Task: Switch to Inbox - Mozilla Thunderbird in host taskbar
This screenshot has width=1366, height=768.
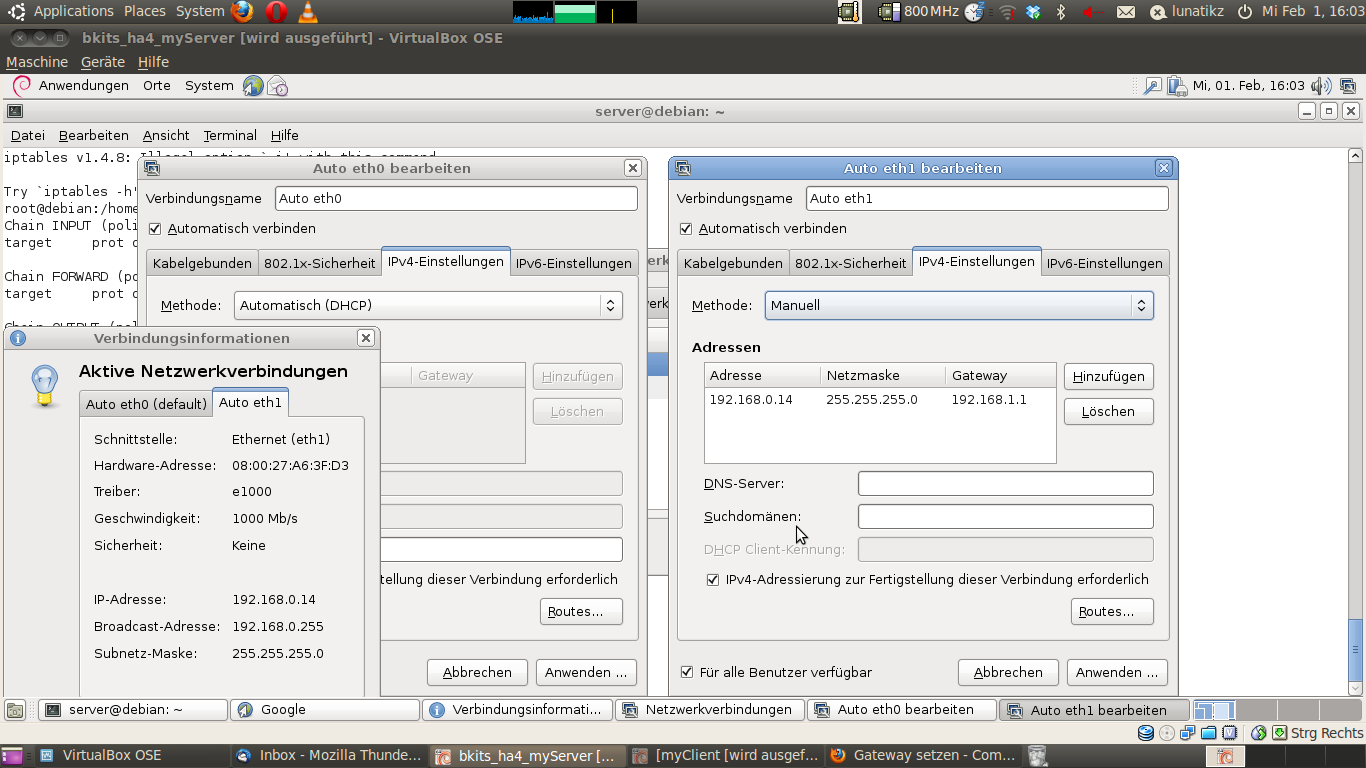Action: click(x=330, y=755)
